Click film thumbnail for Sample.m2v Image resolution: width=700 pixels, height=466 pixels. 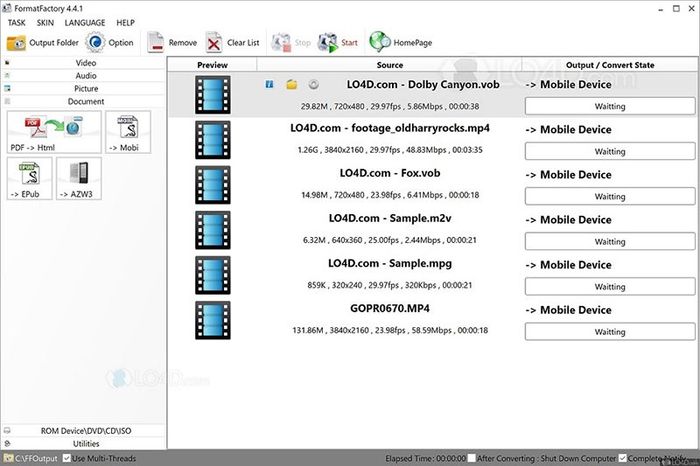(x=213, y=230)
